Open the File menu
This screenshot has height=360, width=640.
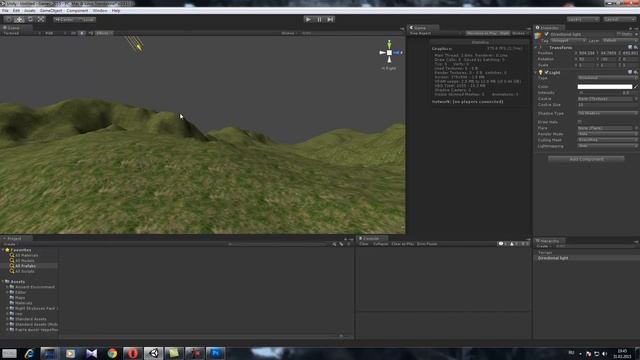point(5,11)
